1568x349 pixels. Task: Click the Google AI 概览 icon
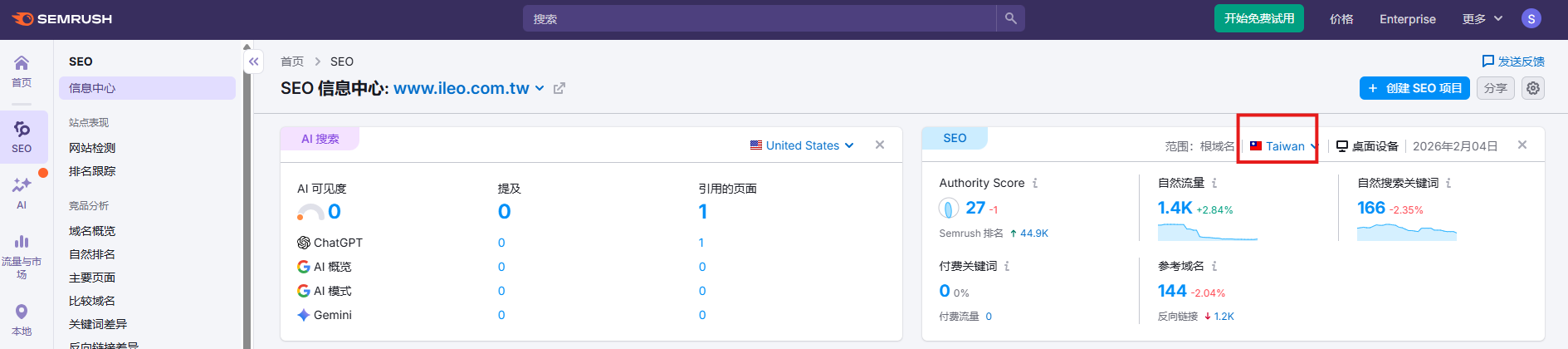(304, 267)
